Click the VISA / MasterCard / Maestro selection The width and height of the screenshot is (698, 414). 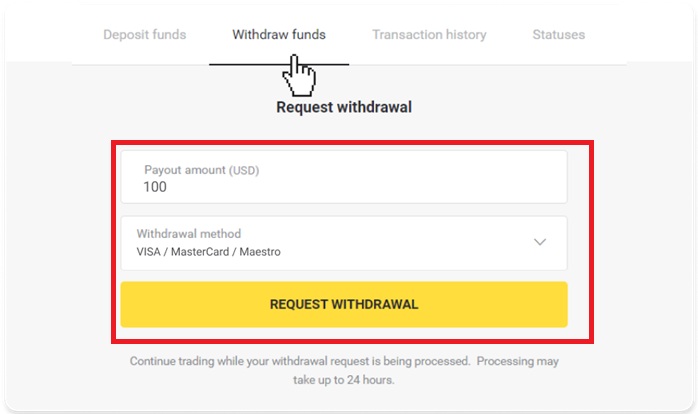[208, 252]
